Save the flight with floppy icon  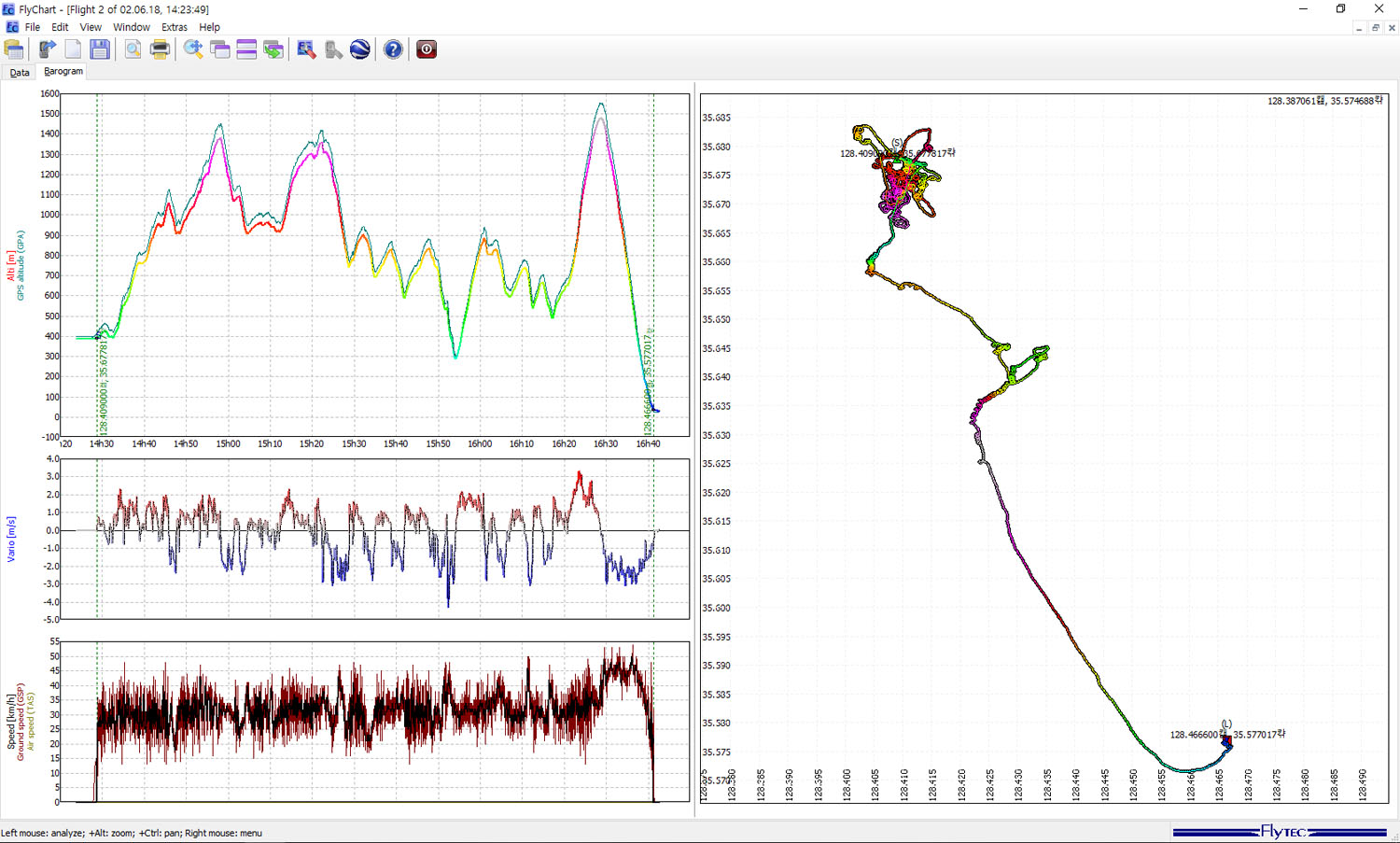pyautogui.click(x=100, y=49)
